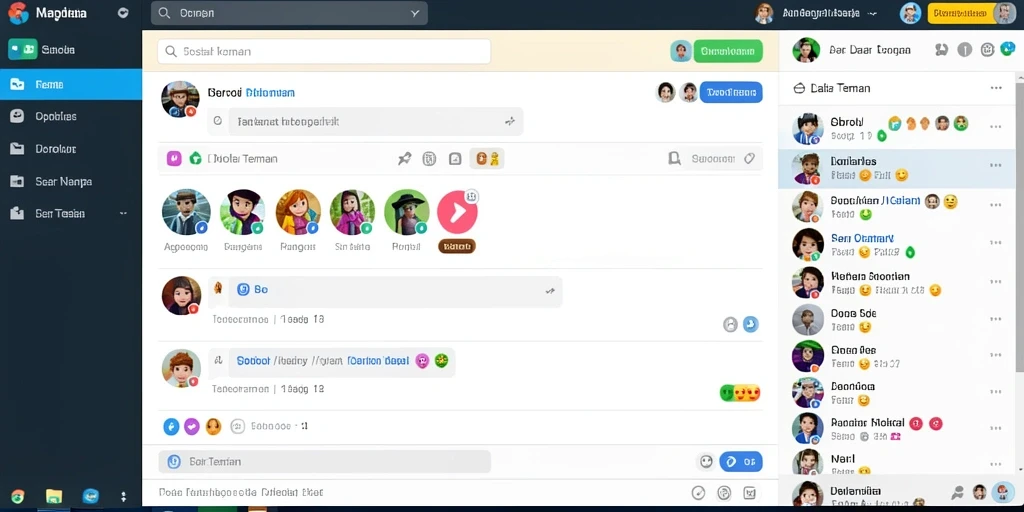Click the emoji reactions cluster under the second message
The width and height of the screenshot is (1024, 512).
pos(740,392)
